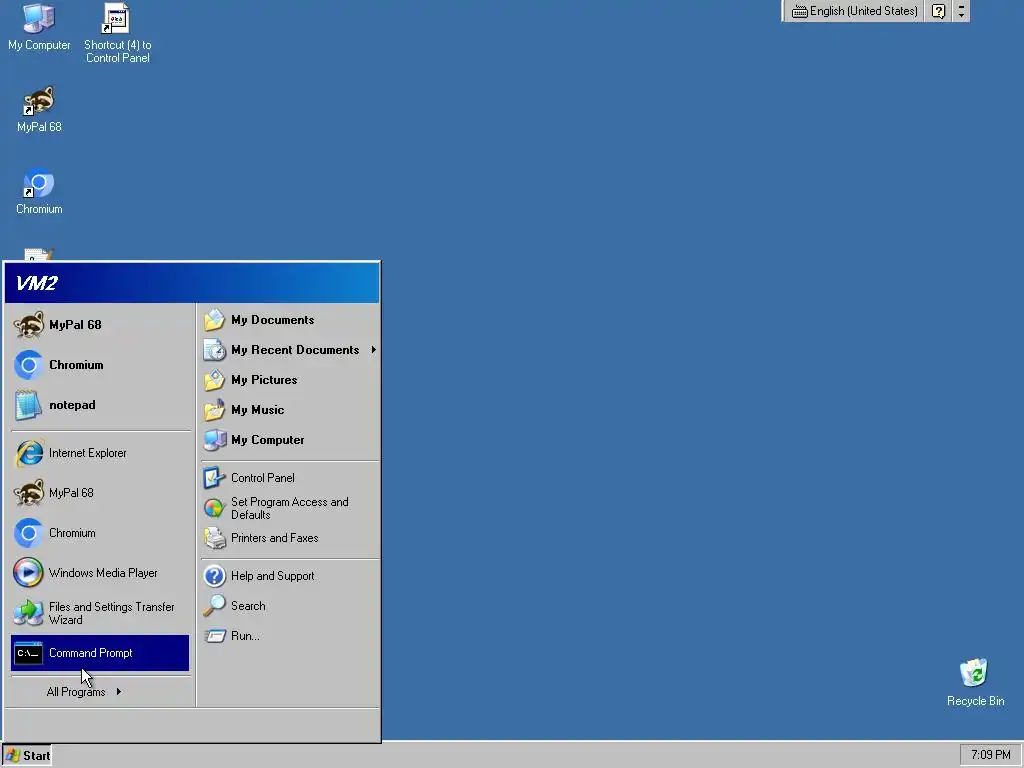Click language bar help question mark
The image size is (1024, 768).
pyautogui.click(x=938, y=11)
